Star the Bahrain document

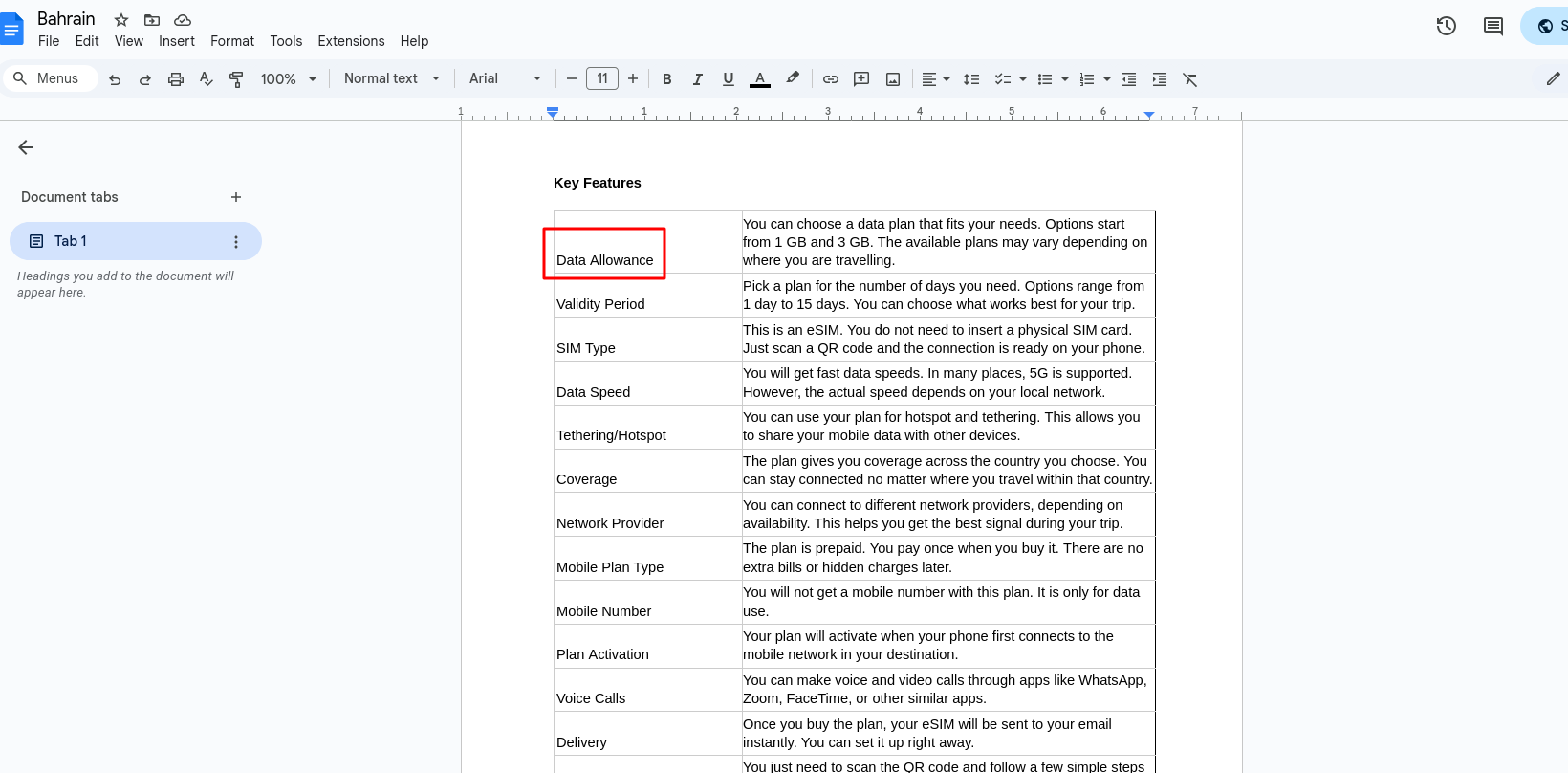coord(121,20)
